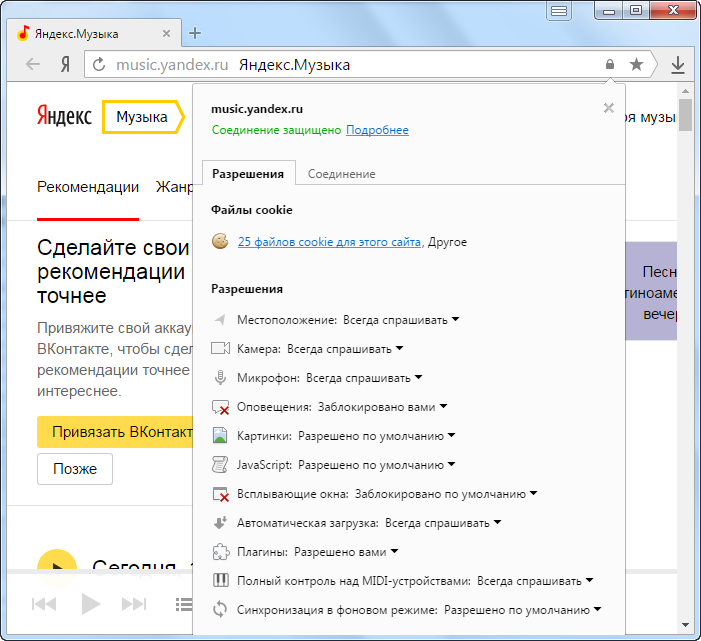Viewport: 701px width, 641px height.
Task: Open downloads with the download arrow icon
Action: point(678,65)
